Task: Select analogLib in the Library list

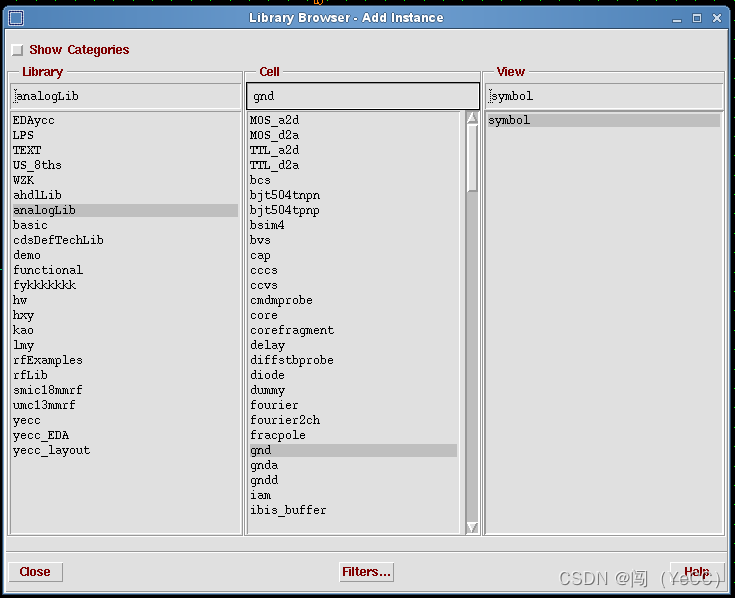Action: tap(125, 210)
